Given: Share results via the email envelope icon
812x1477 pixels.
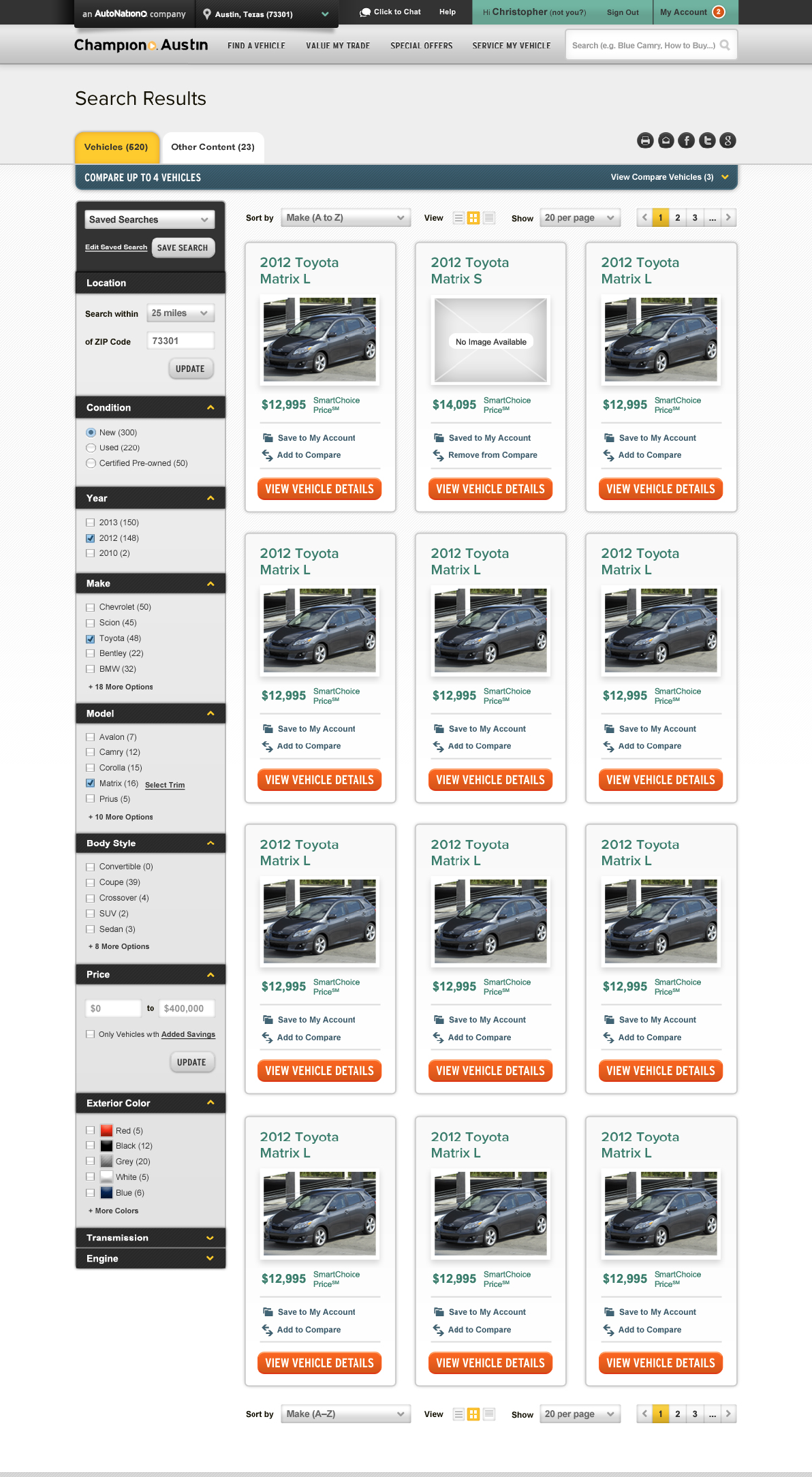Looking at the screenshot, I should [x=666, y=140].
